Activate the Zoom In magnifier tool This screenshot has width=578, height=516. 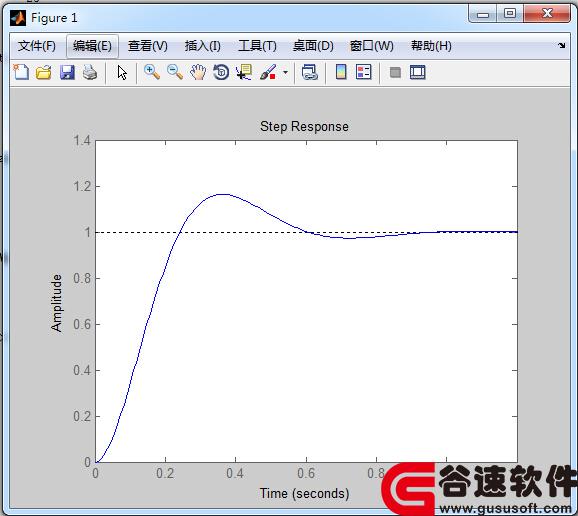[152, 72]
